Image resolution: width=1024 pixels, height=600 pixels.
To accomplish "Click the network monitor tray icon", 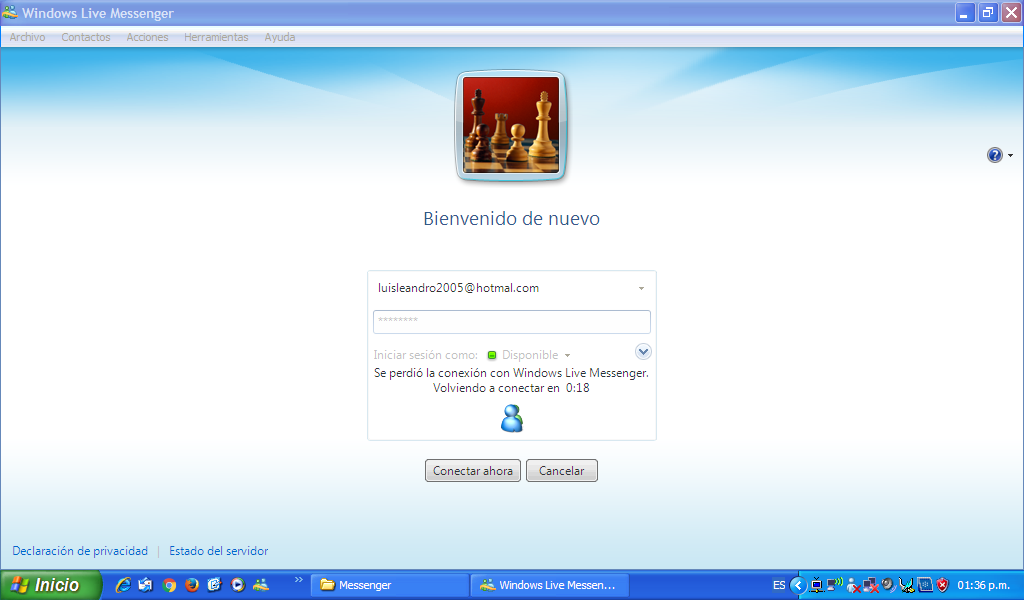I will pyautogui.click(x=817, y=585).
